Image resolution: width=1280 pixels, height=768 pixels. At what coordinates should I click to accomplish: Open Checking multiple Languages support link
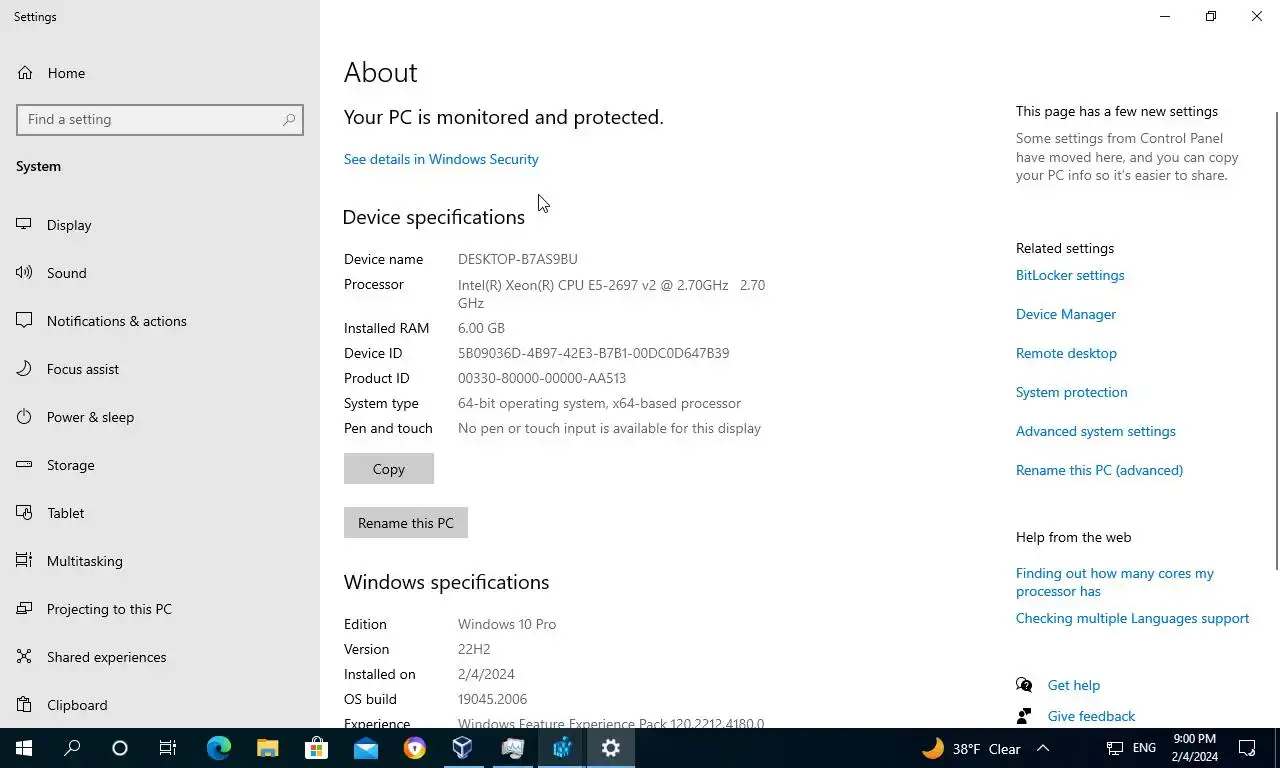click(x=1132, y=618)
